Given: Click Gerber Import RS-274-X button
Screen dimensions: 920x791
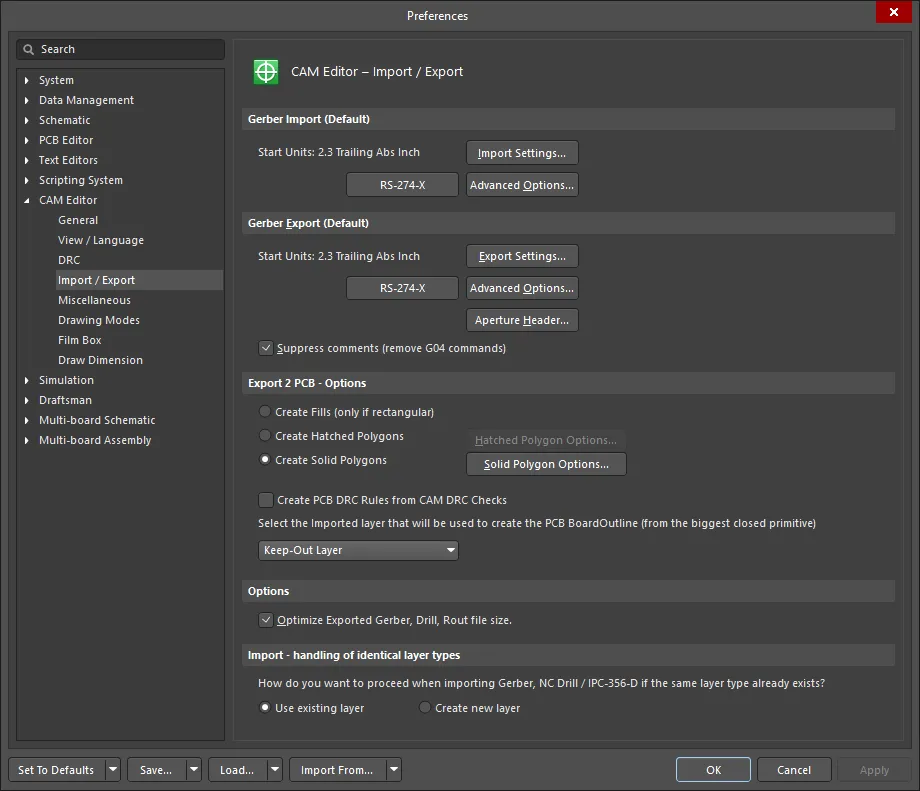Looking at the screenshot, I should (x=402, y=185).
